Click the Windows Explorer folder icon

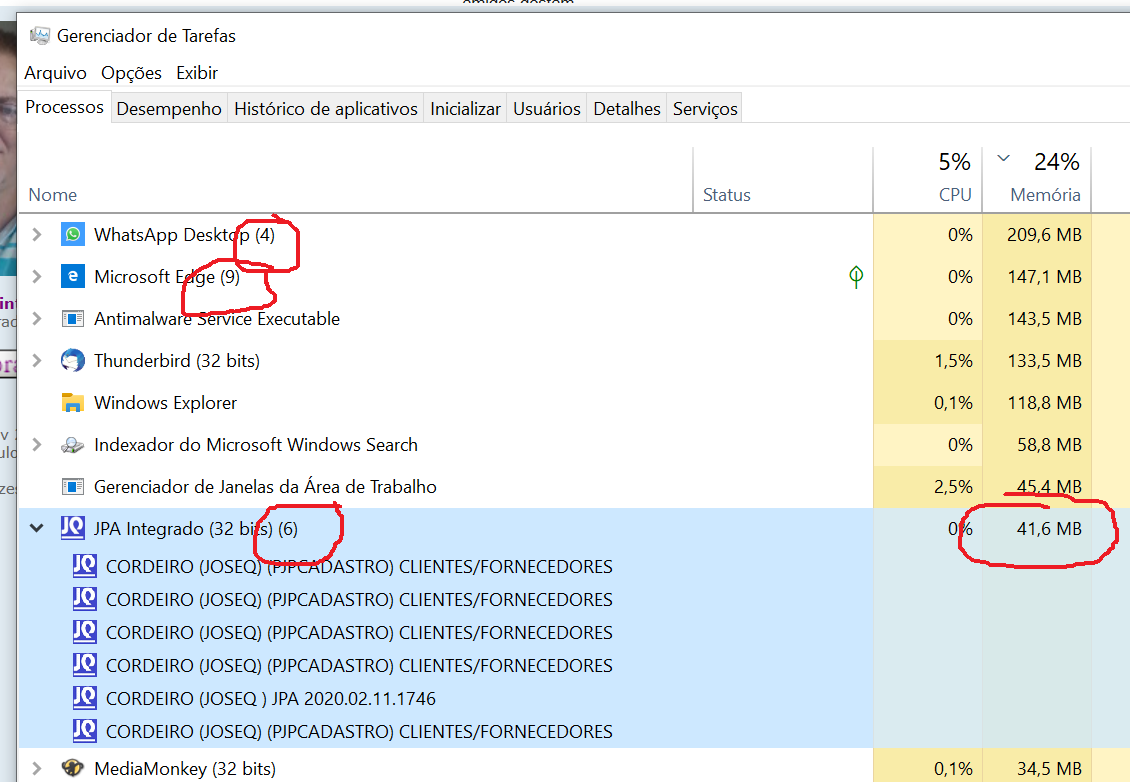pyautogui.click(x=72, y=403)
